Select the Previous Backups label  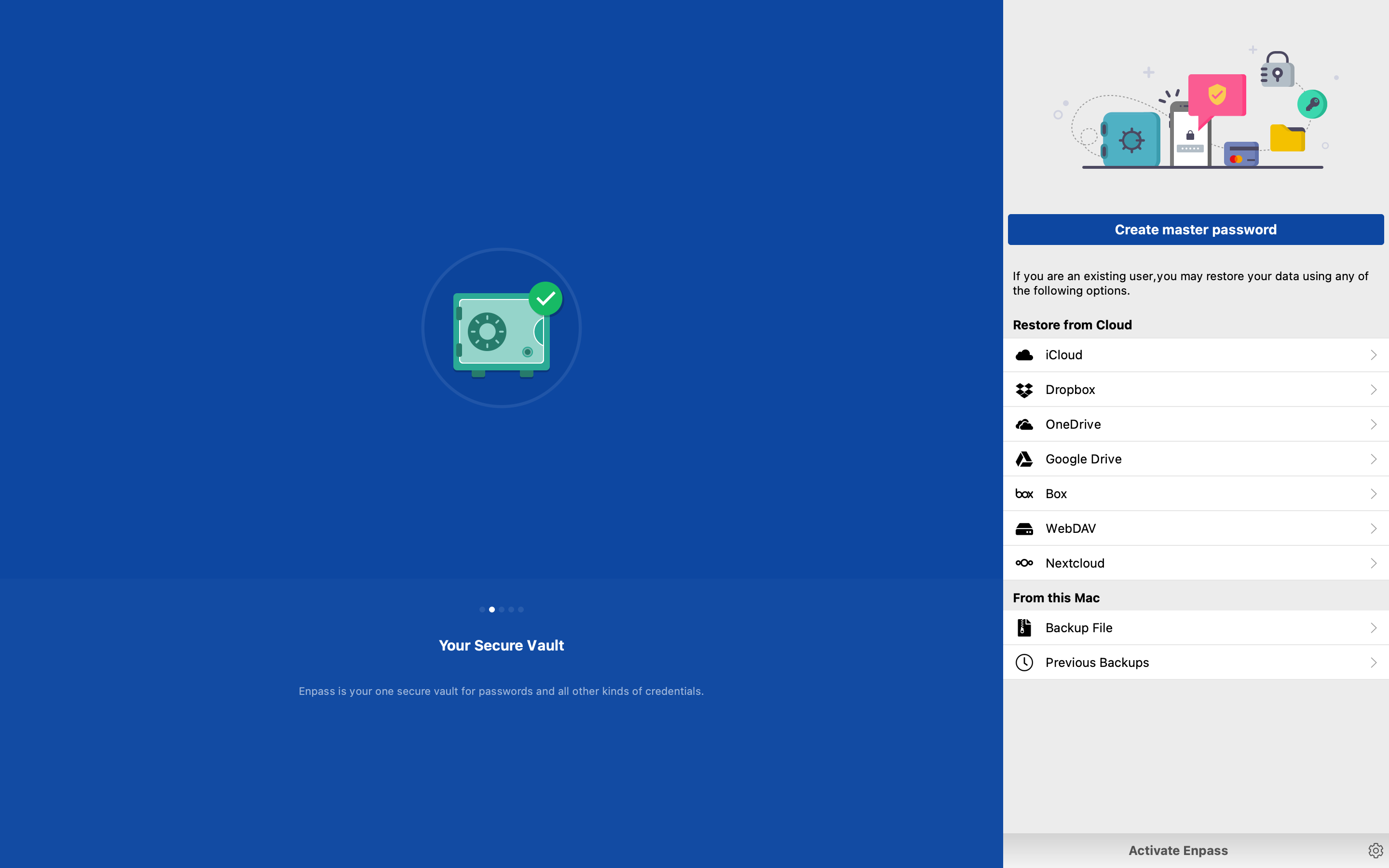point(1097,663)
